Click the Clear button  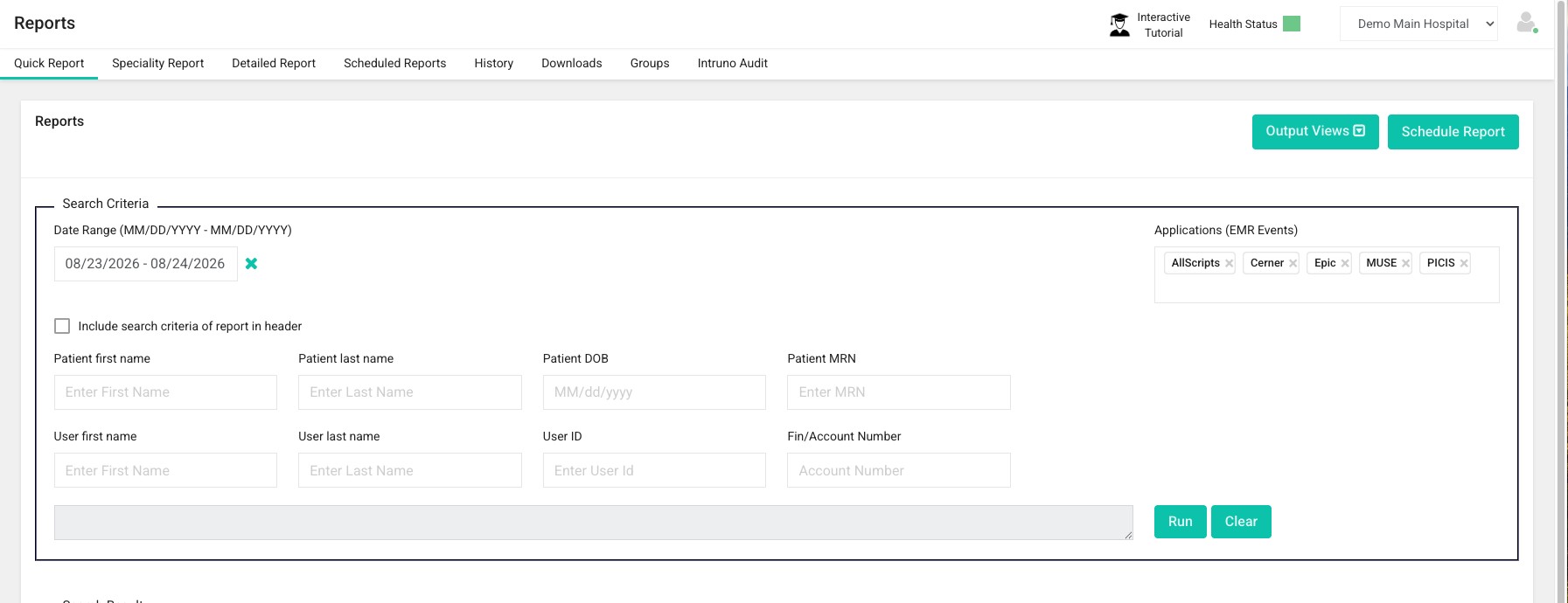[x=1241, y=522]
